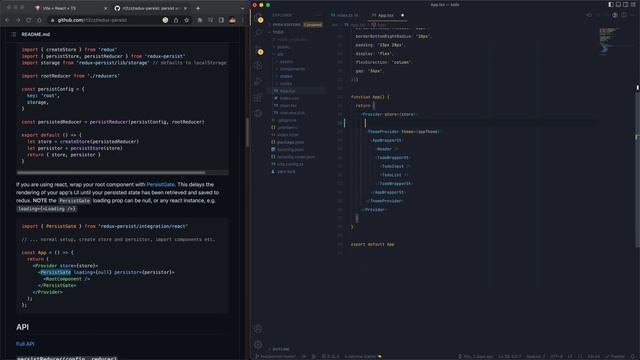This screenshot has height=360, width=640.
Task: Reload the GitHub page
Action: click(29, 20)
